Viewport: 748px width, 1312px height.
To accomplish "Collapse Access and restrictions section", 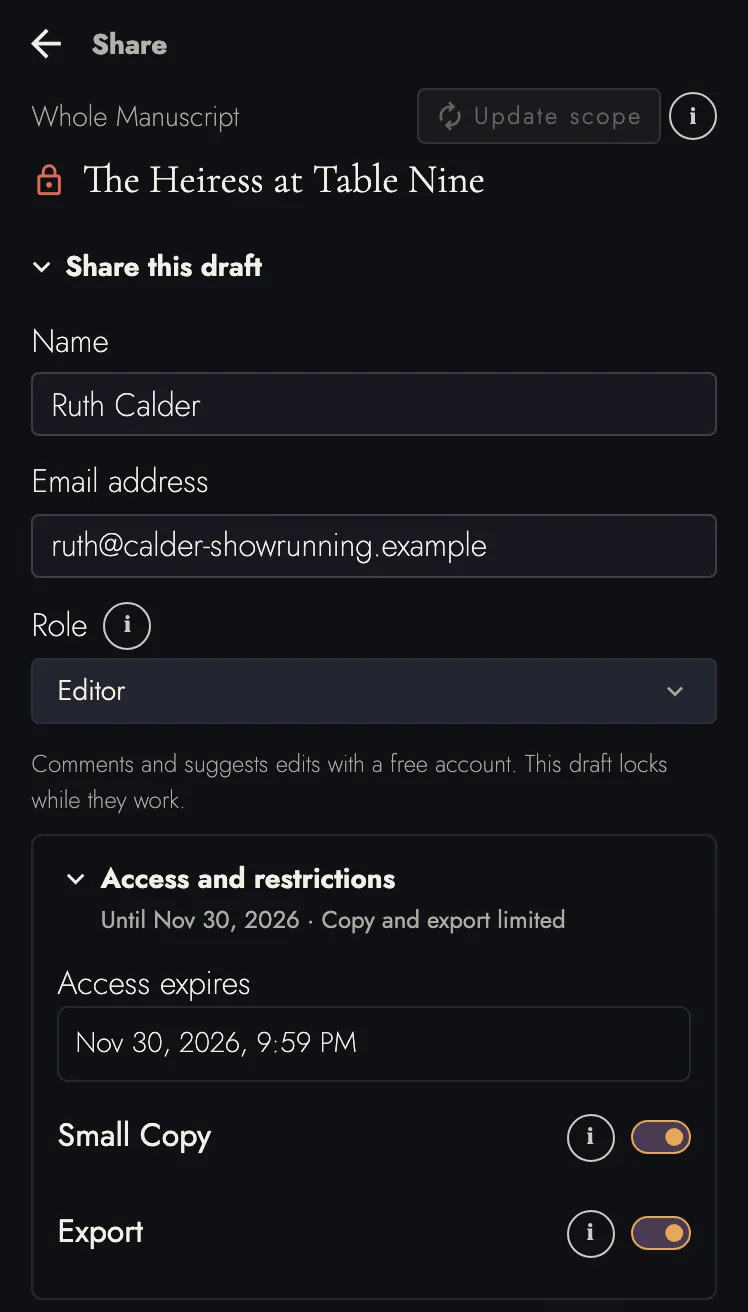I will click(75, 879).
